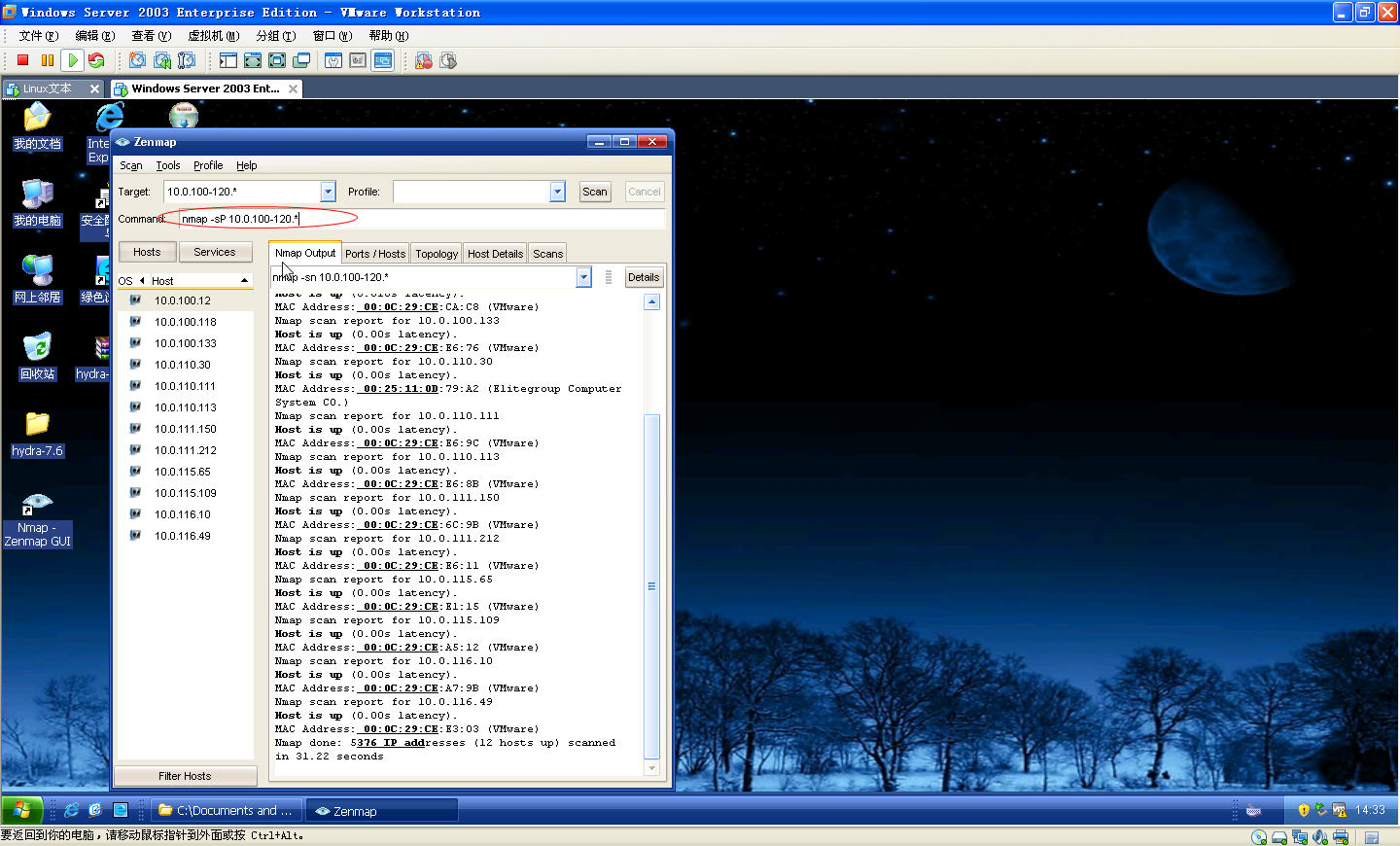Click the Services button
This screenshot has width=1400, height=846.
[215, 252]
